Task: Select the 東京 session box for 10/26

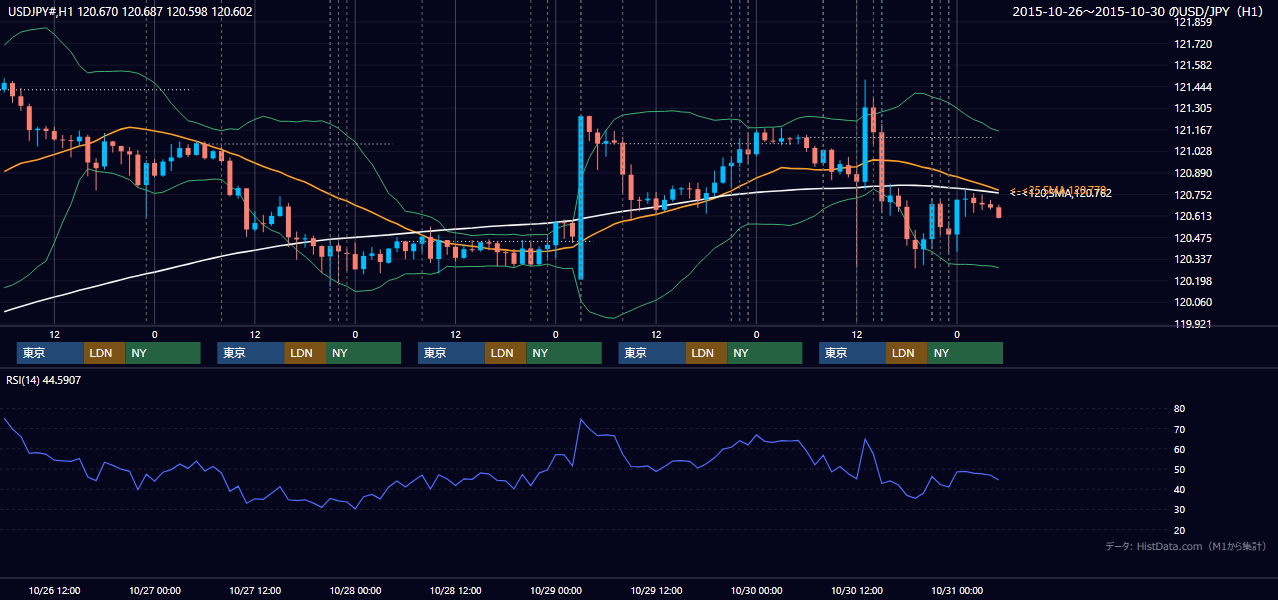Action: [x=51, y=353]
